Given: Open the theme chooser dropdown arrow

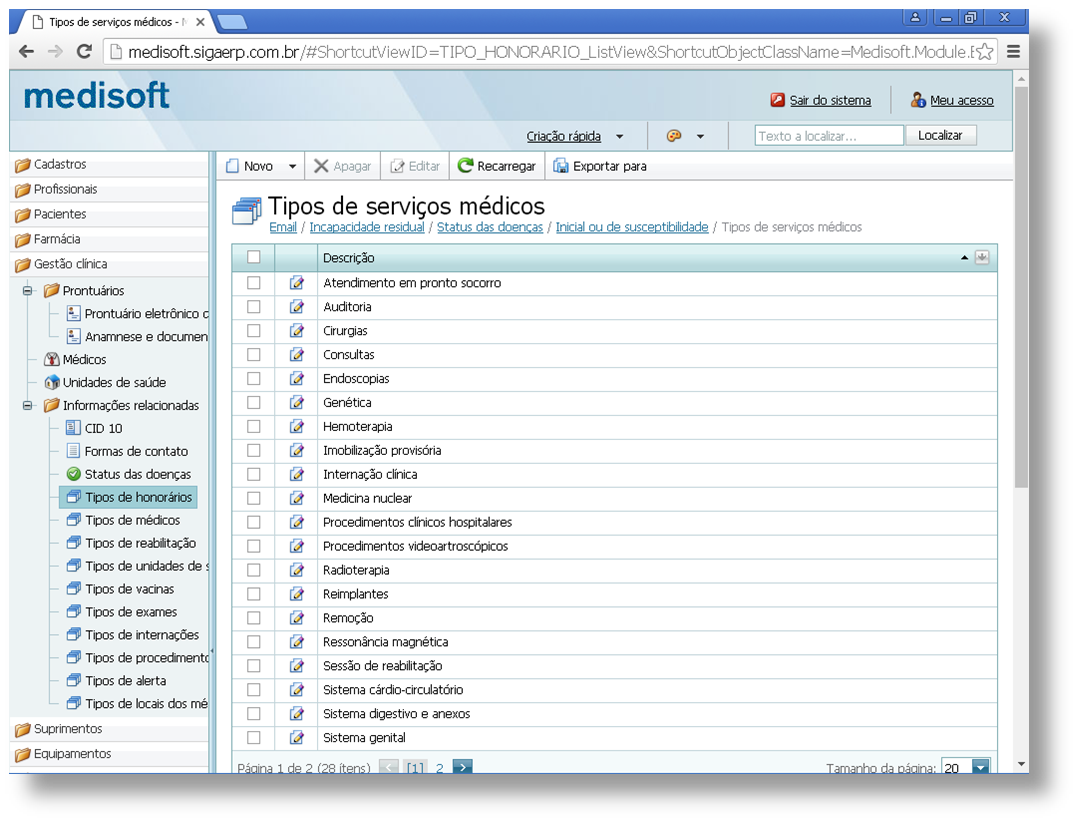Looking at the screenshot, I should click(701, 137).
